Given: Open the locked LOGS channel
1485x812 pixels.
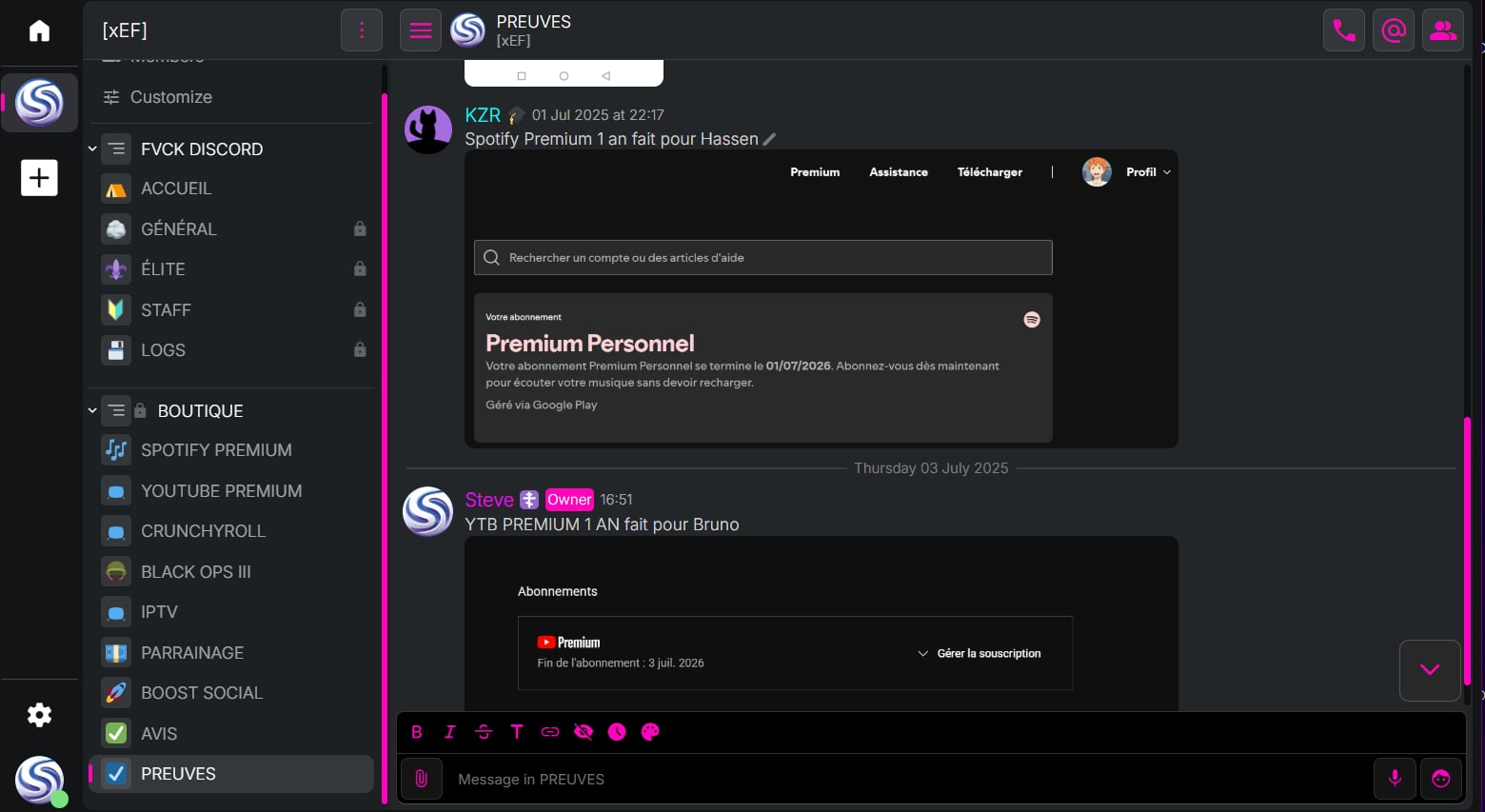Looking at the screenshot, I should (x=231, y=350).
